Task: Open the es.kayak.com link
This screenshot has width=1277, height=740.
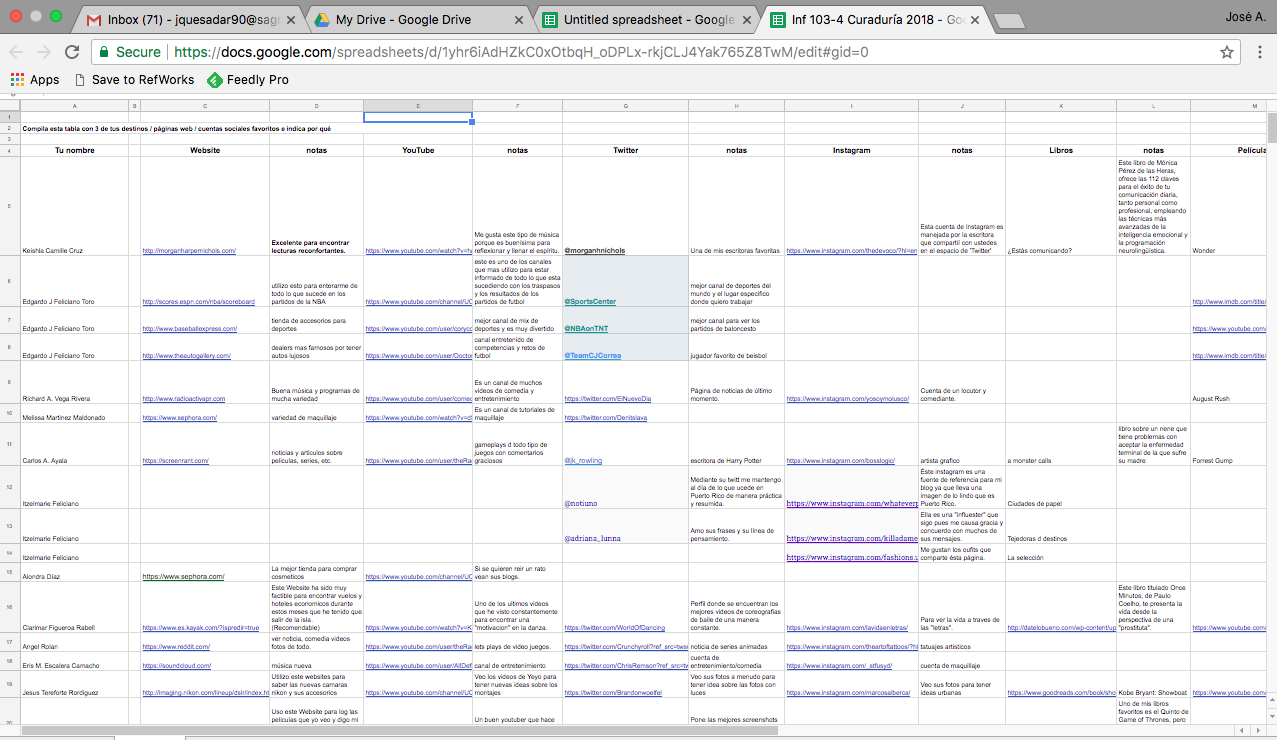Action: [x=201, y=628]
